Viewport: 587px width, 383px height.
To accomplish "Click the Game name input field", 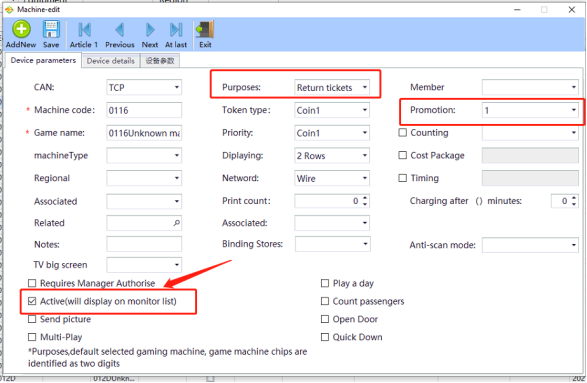I will coord(144,133).
